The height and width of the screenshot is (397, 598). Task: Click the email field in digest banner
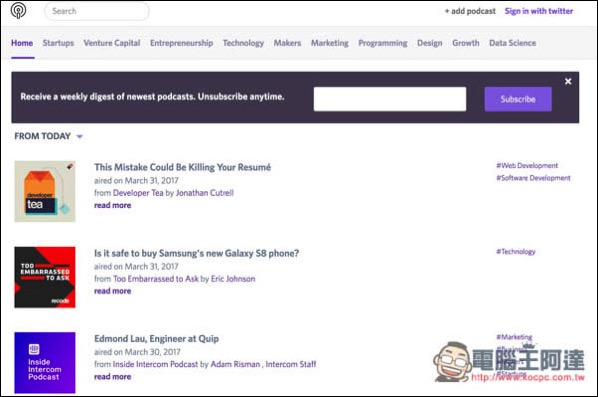click(390, 99)
